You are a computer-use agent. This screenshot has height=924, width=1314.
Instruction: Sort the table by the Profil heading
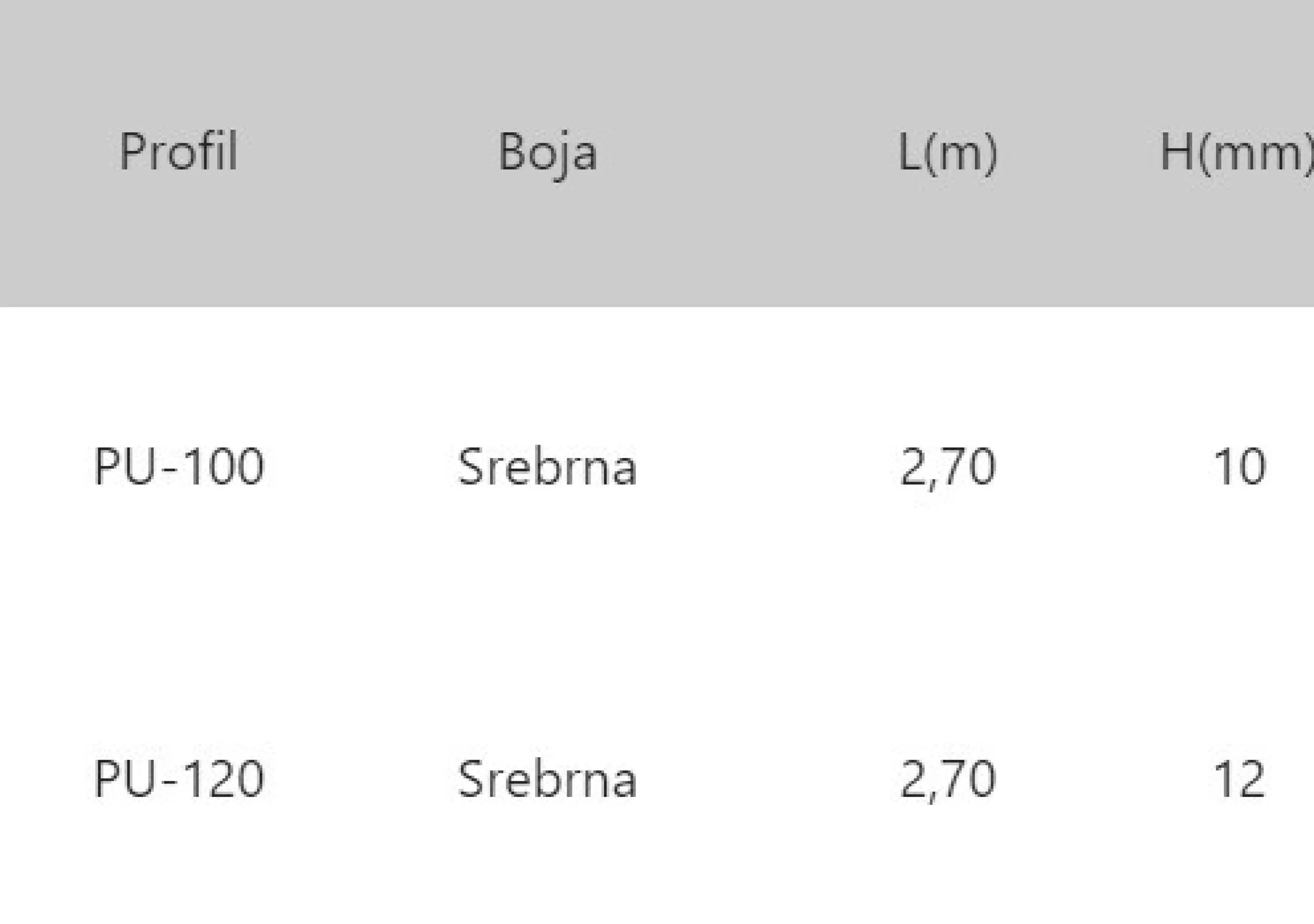click(x=179, y=152)
